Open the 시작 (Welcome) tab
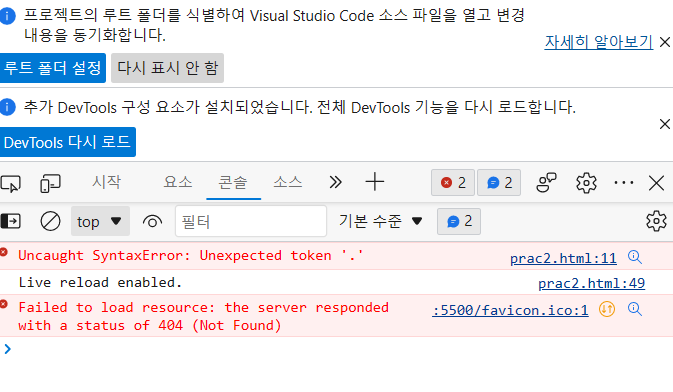Screen dimensions: 673x392 click(106, 182)
